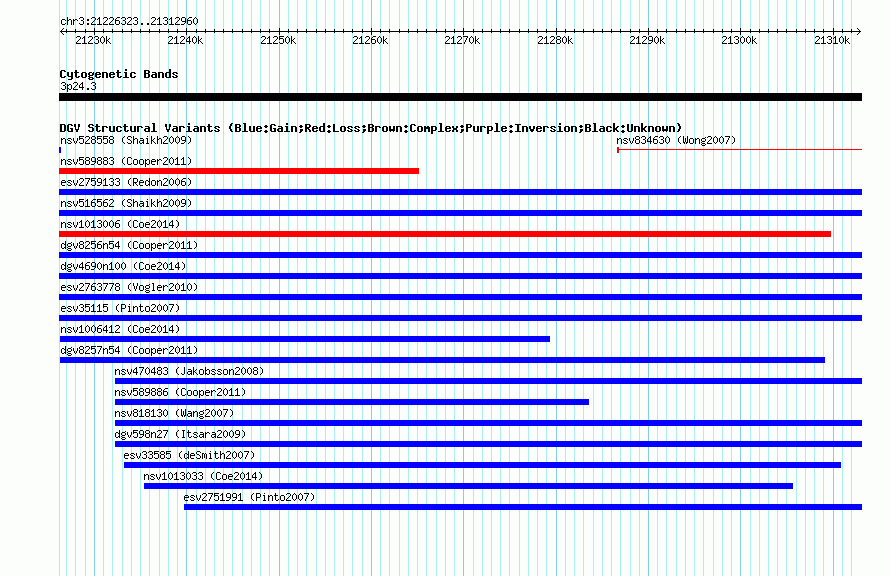This screenshot has width=890, height=576.
Task: Click the nsv834630 (Wong2007) variant label
Action: (675, 140)
